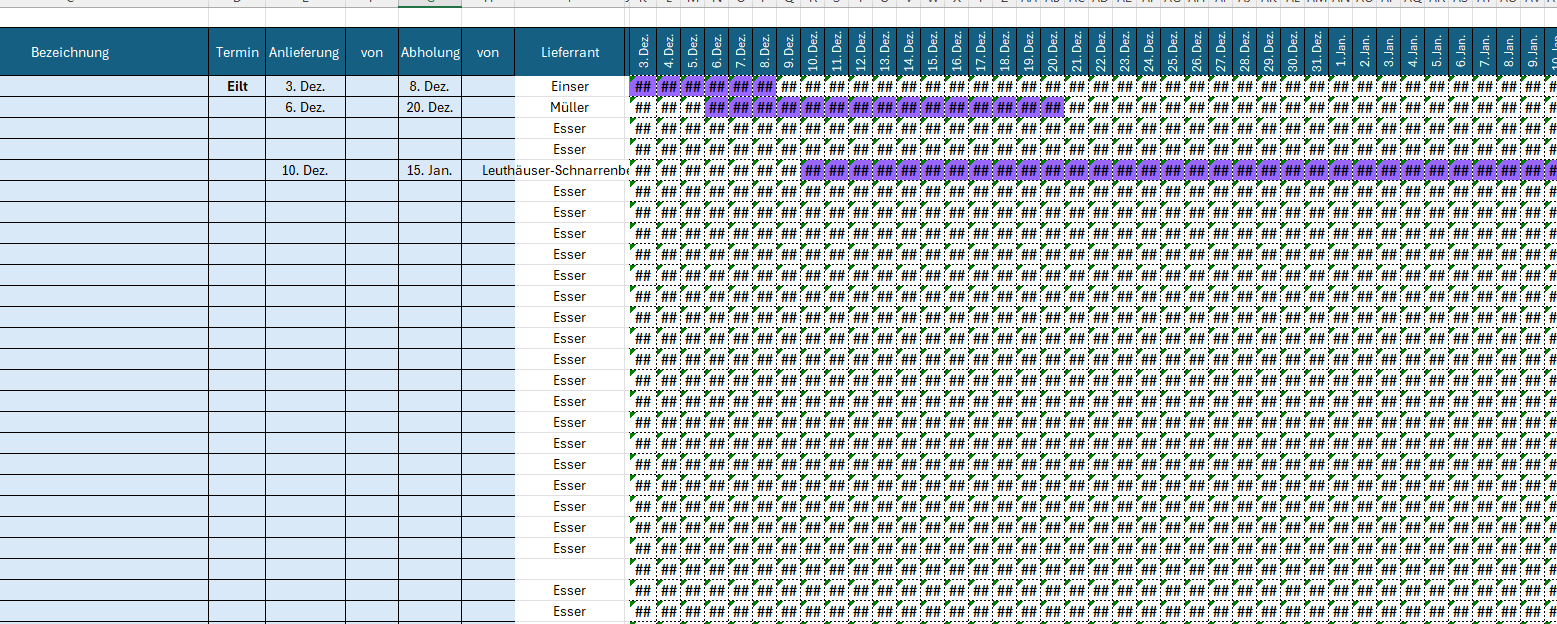Click the 3. Dez. date column header
This screenshot has height=624, width=1557.
[644, 52]
